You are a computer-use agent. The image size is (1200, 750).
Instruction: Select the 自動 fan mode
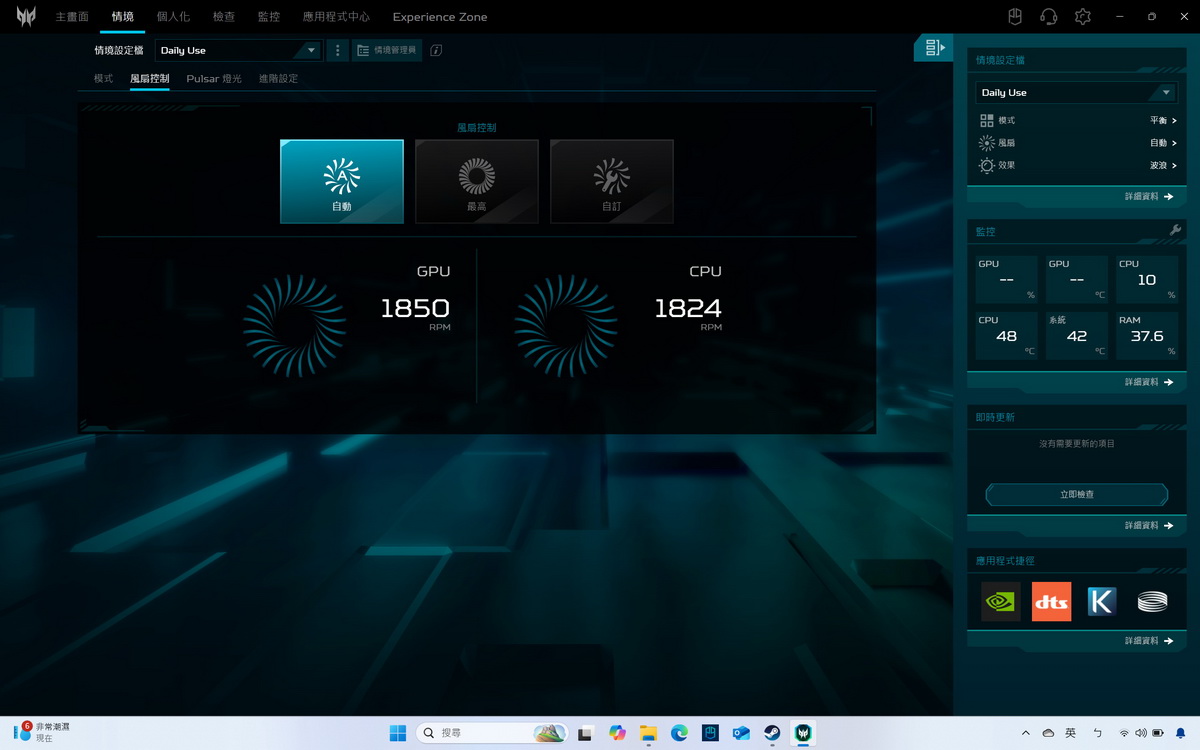pyautogui.click(x=342, y=181)
